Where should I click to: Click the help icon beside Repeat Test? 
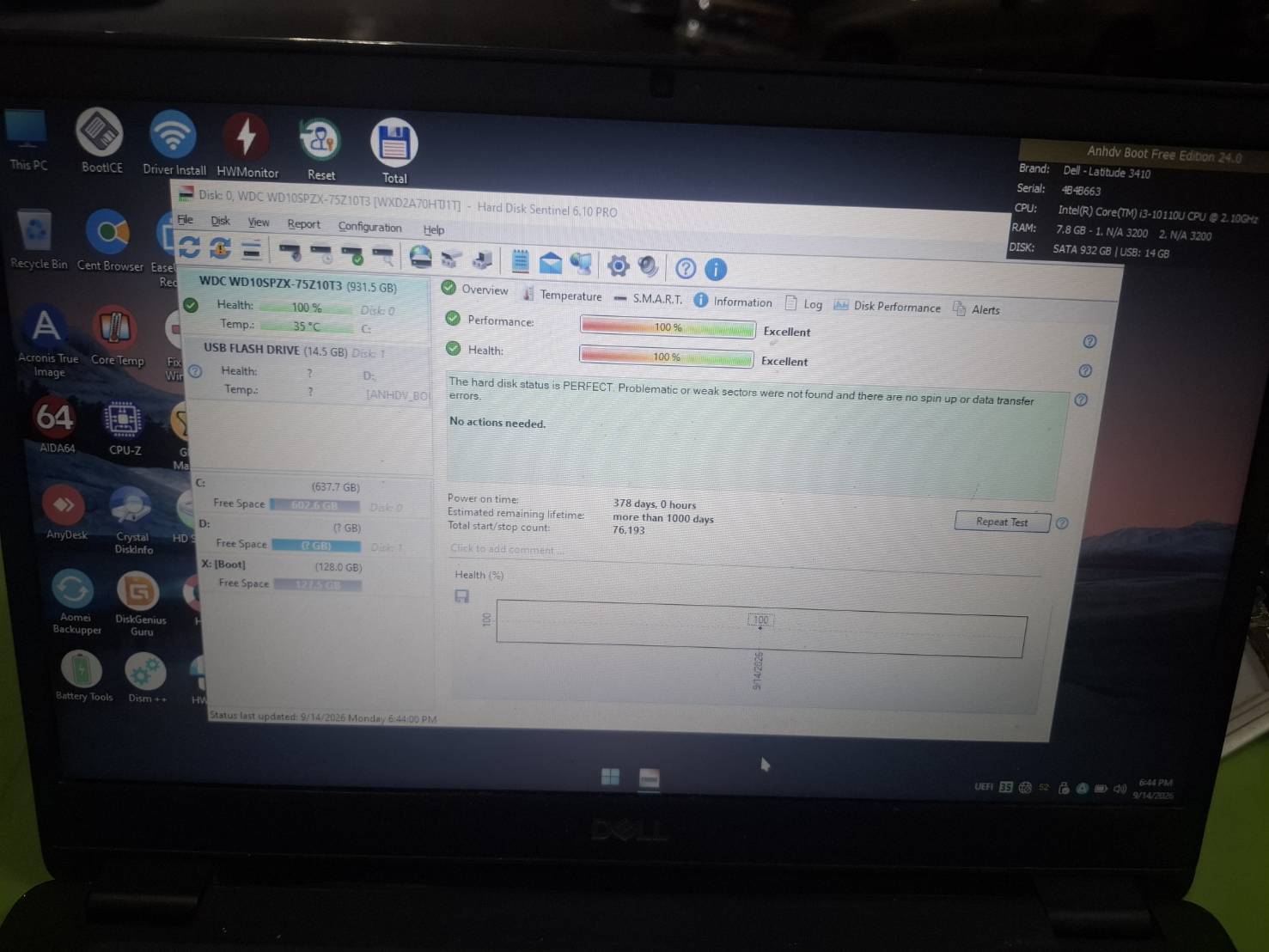click(1062, 523)
